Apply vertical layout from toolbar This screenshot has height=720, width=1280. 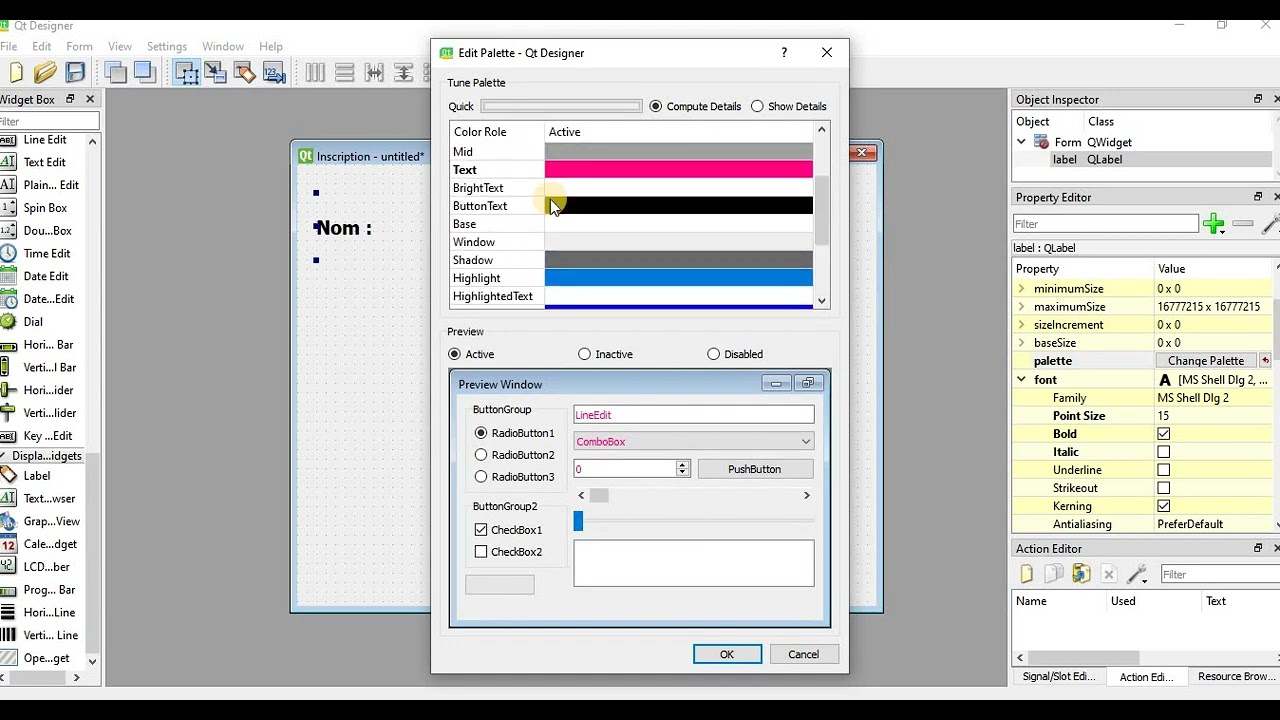coord(345,72)
